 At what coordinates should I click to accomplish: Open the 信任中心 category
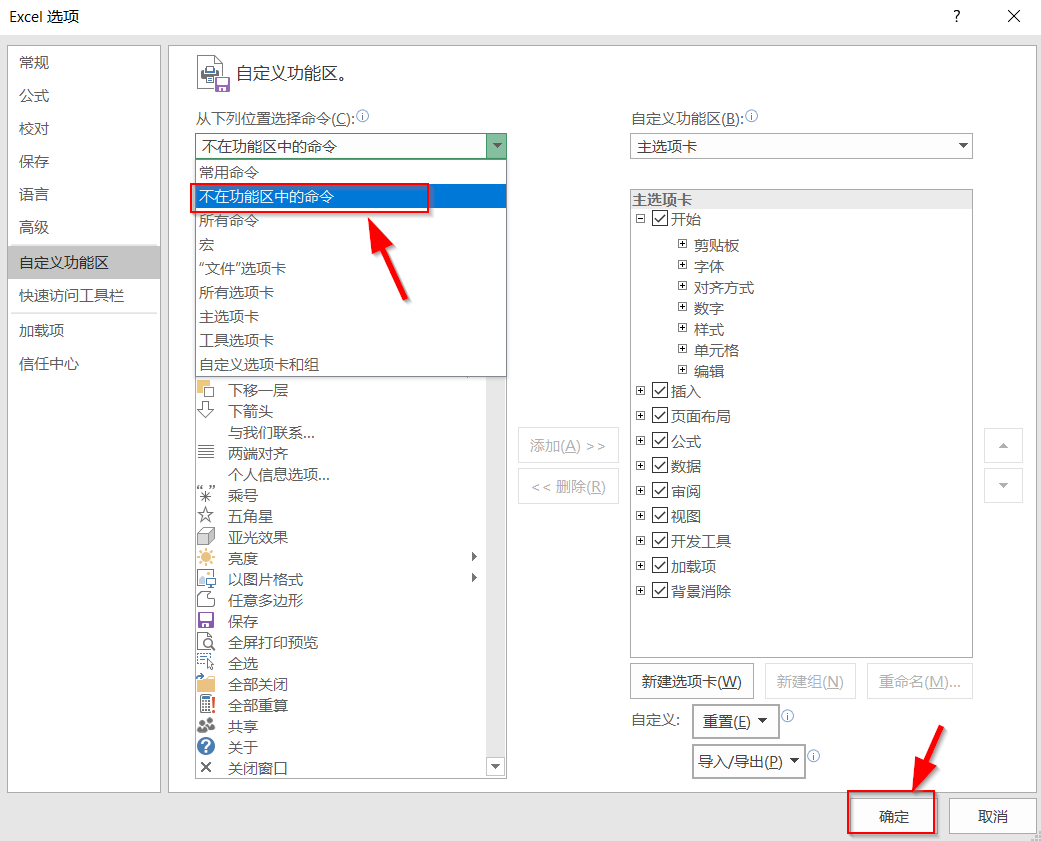[x=84, y=364]
